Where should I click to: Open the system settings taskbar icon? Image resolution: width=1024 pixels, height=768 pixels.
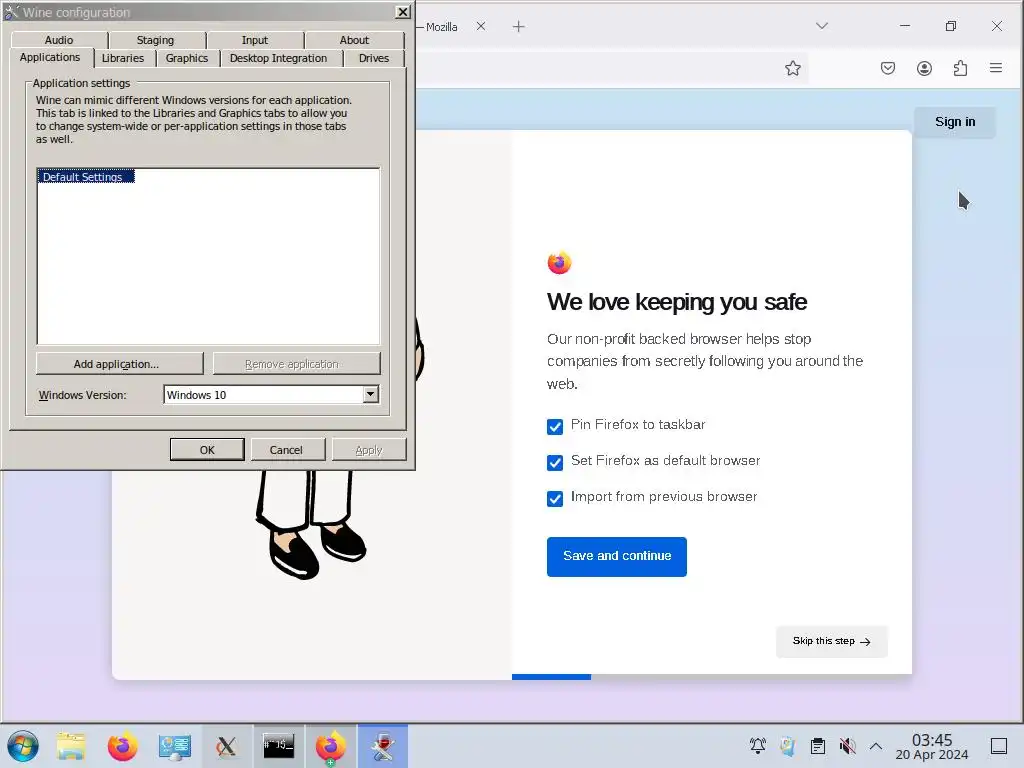click(174, 746)
